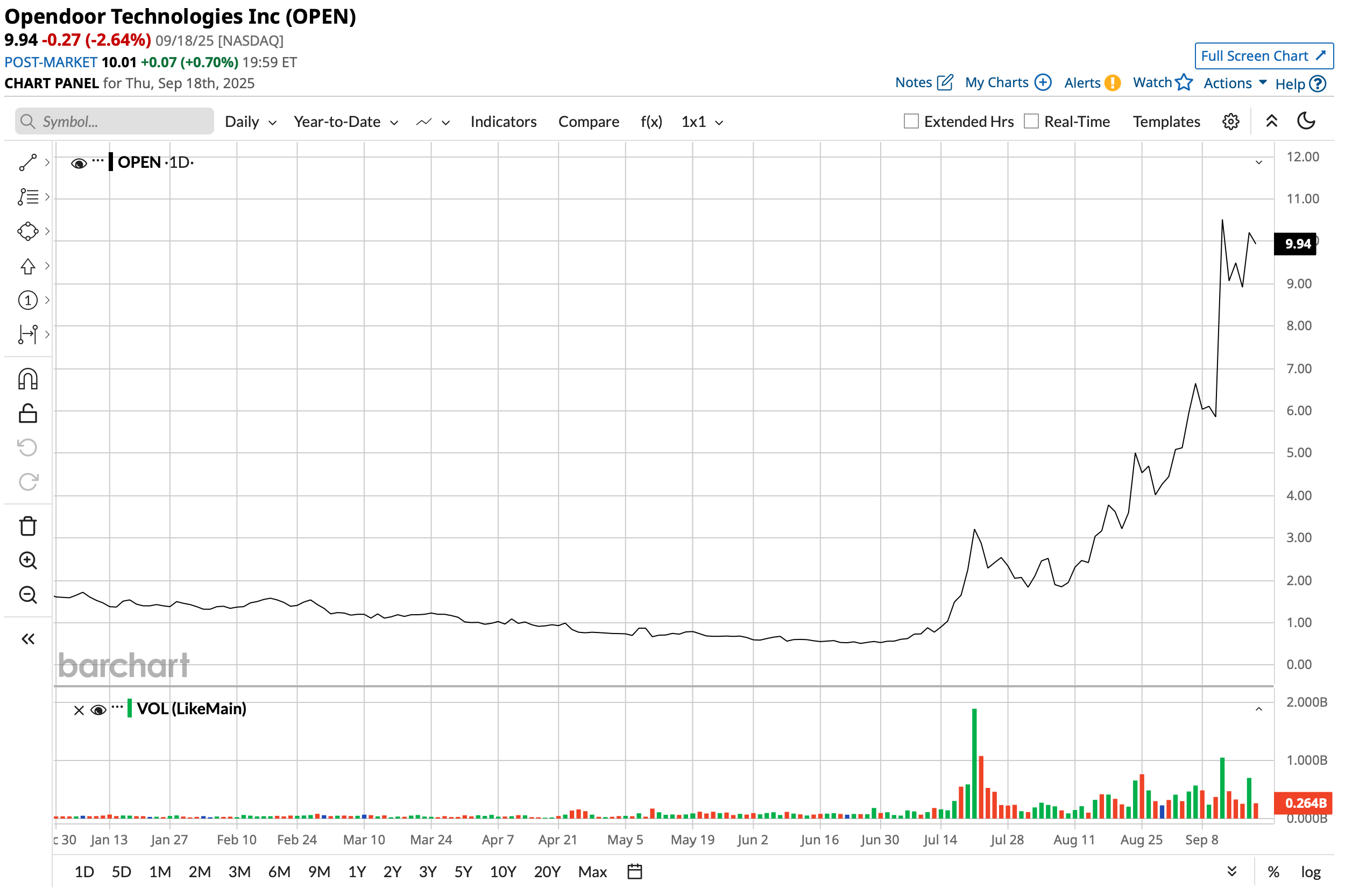Click the Symbol search field
Viewport: 1345px width, 896px height.
pyautogui.click(x=114, y=122)
